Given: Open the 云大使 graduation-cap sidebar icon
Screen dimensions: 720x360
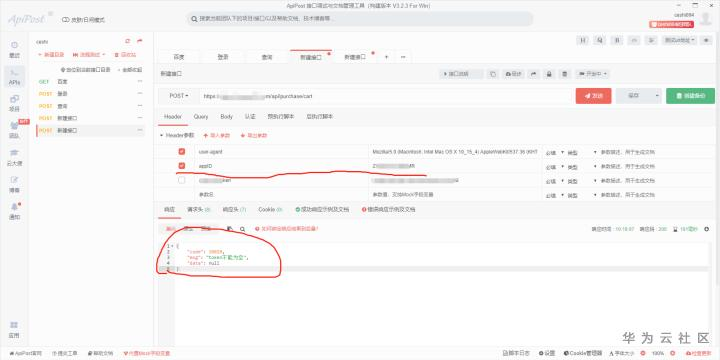Looking at the screenshot, I should [14, 157].
